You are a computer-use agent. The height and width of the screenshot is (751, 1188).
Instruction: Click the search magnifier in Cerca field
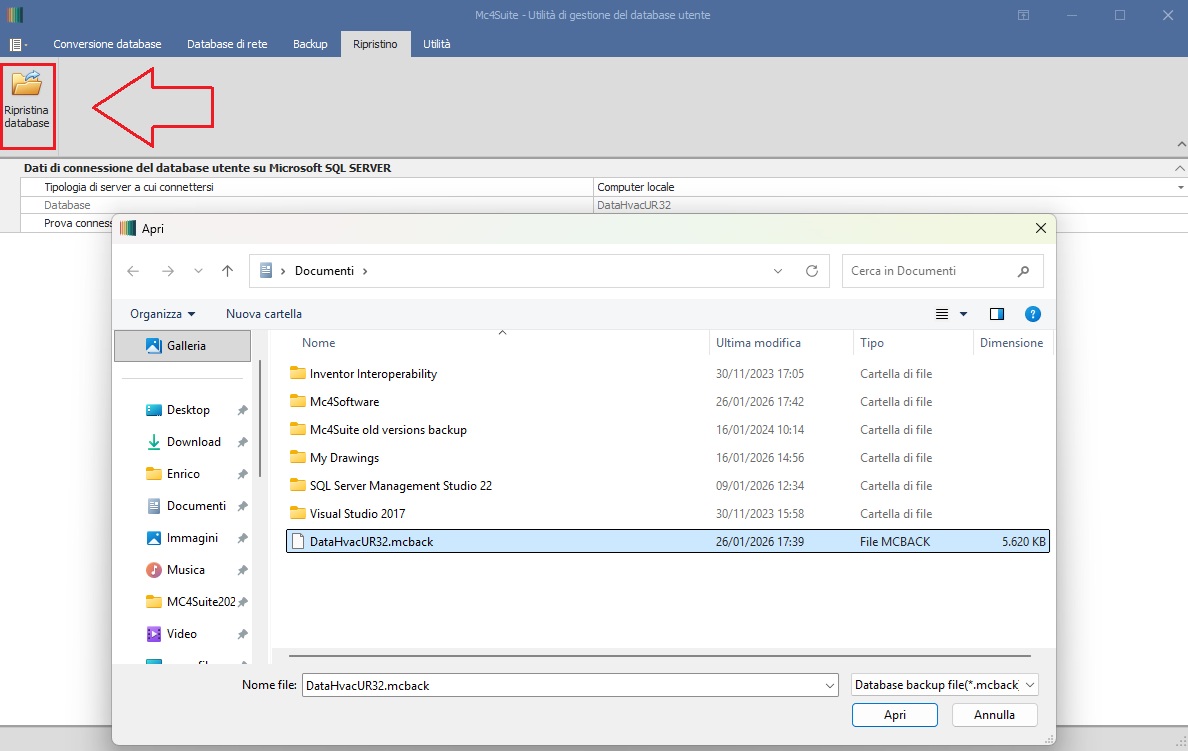pyautogui.click(x=1023, y=271)
